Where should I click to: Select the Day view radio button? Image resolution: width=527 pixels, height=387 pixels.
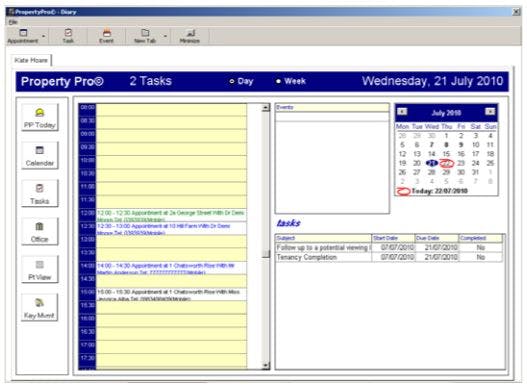232,81
